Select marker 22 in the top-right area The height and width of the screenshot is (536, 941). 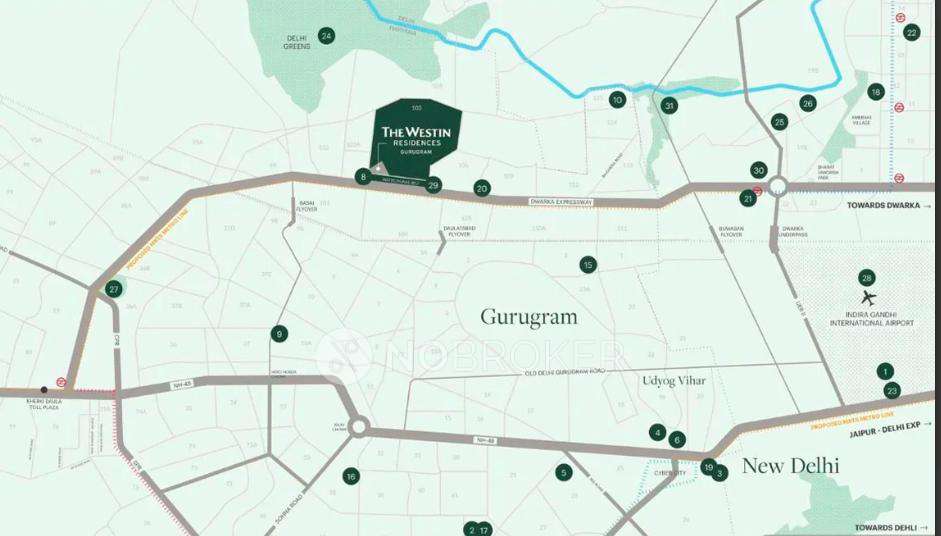[911, 32]
